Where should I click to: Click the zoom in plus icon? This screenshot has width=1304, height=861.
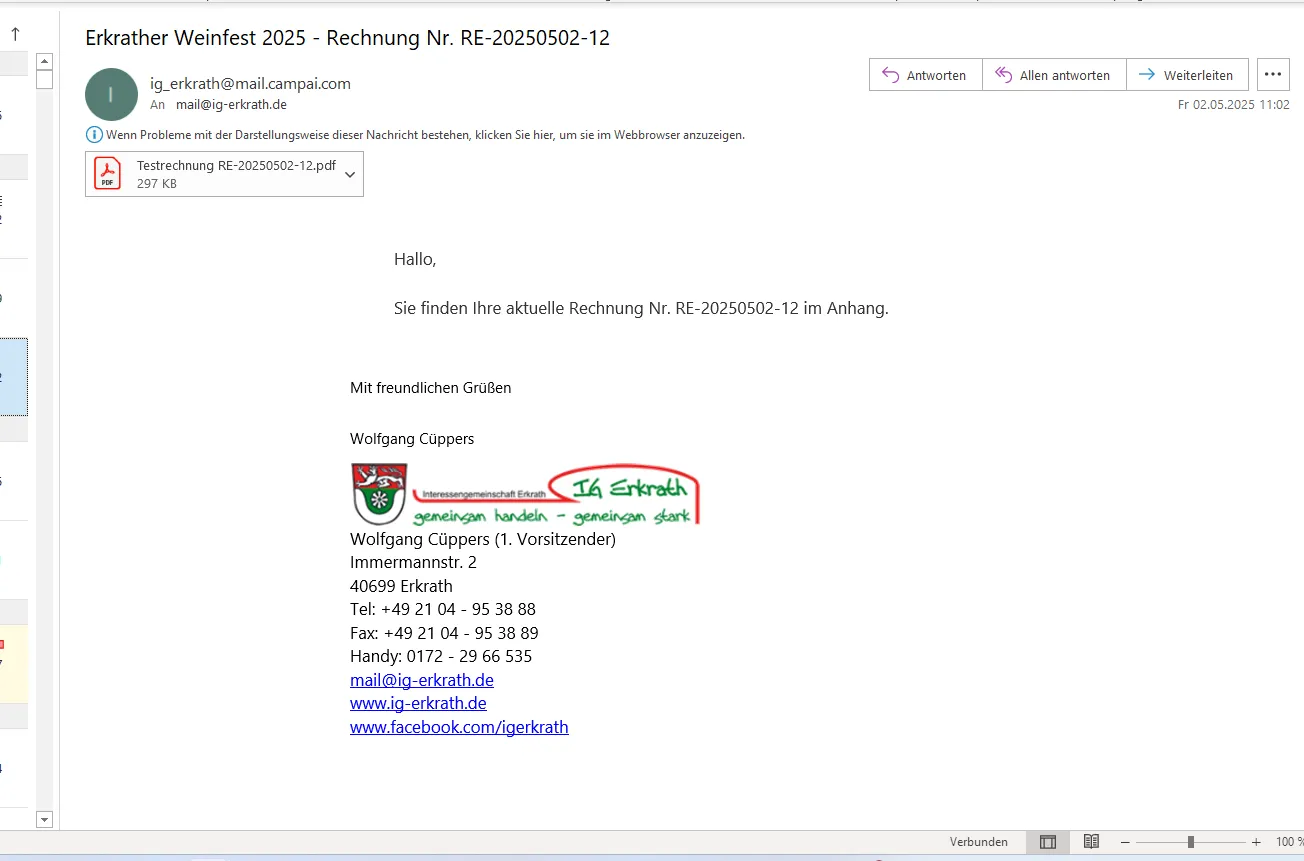coord(1256,842)
